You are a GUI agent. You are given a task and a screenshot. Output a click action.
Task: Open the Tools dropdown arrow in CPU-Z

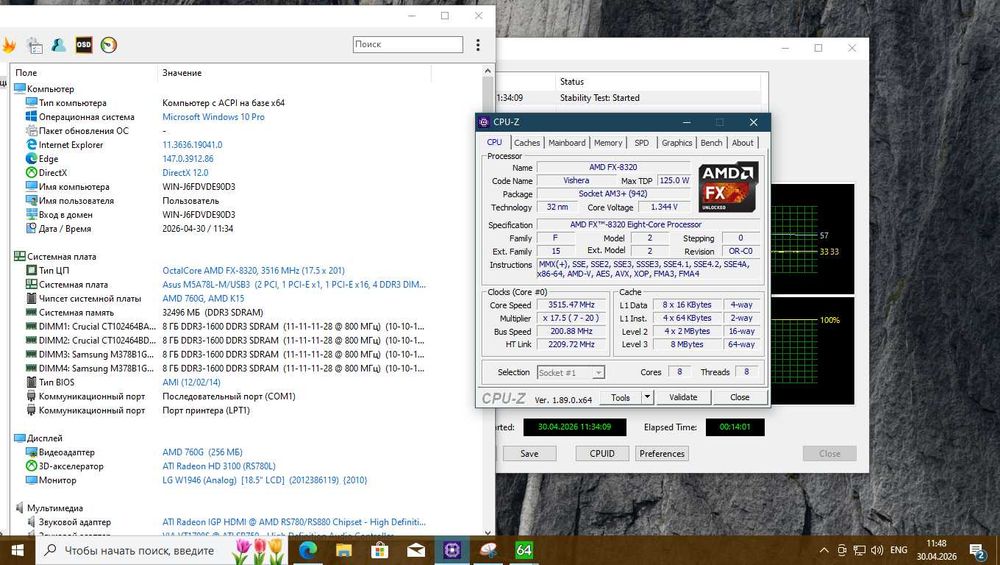pyautogui.click(x=647, y=397)
